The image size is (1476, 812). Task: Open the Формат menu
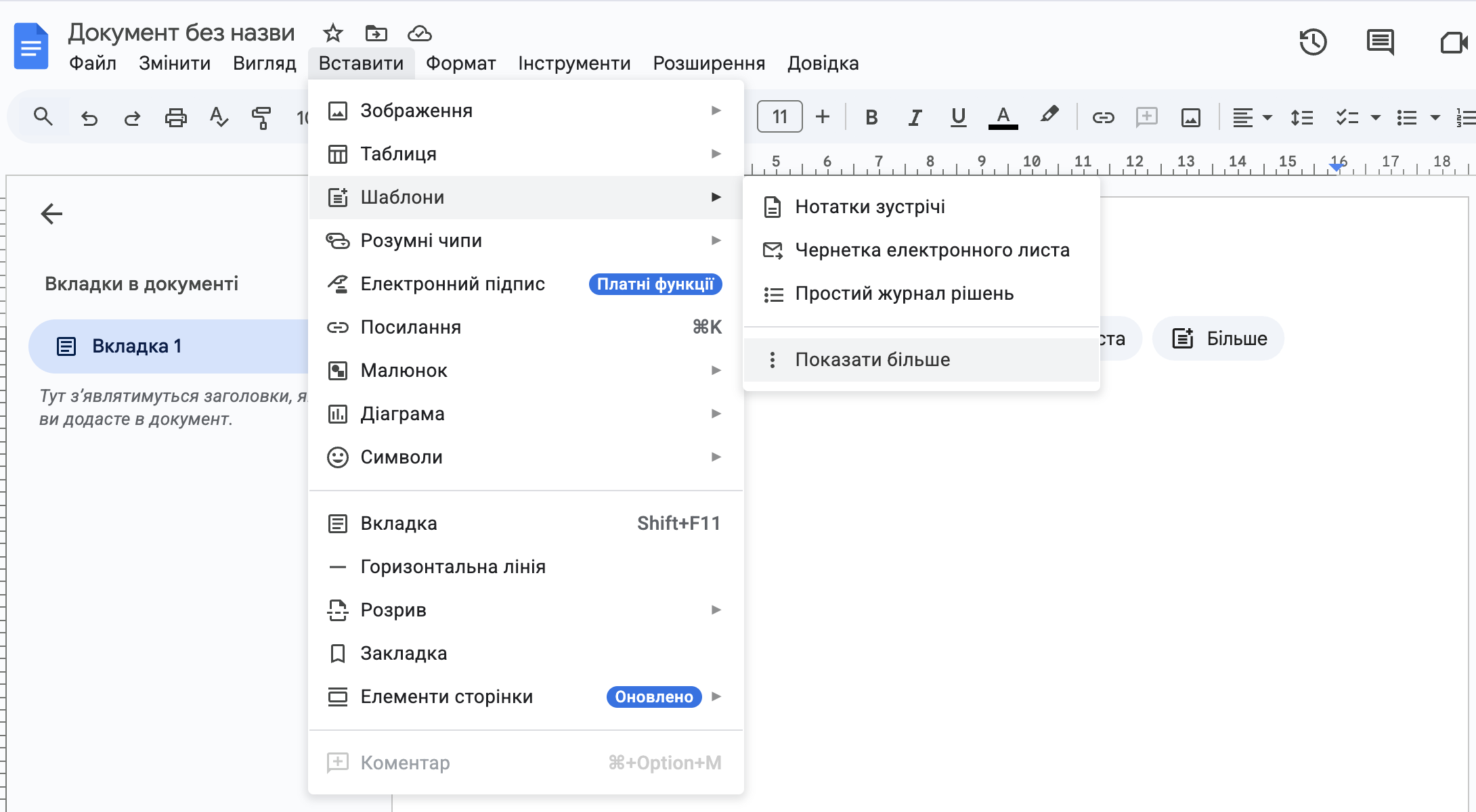pyautogui.click(x=460, y=63)
